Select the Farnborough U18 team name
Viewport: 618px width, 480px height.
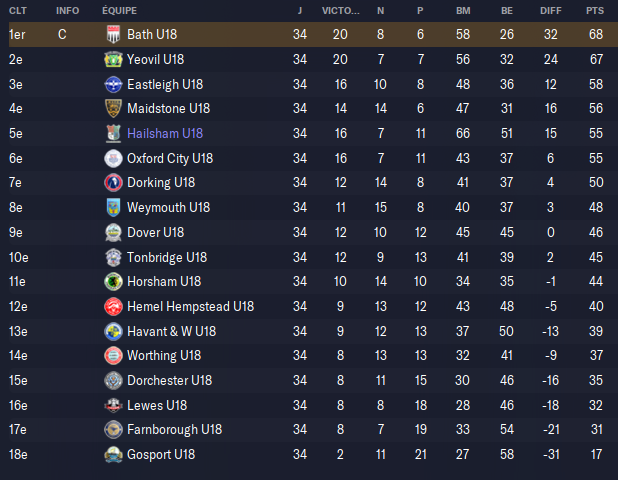tap(174, 430)
